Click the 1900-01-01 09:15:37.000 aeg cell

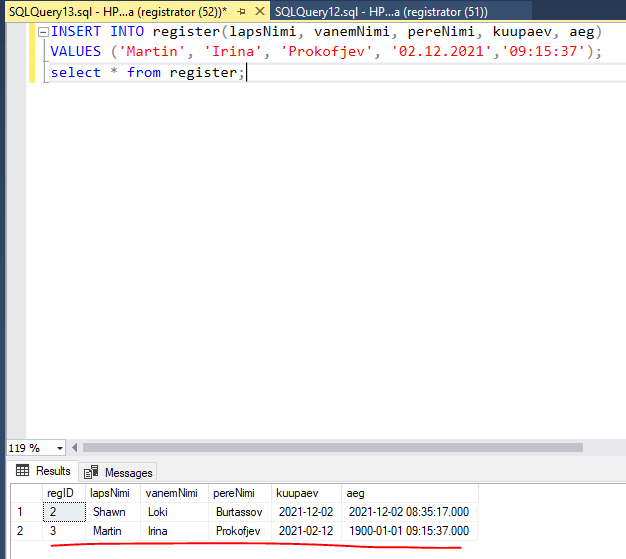pos(409,531)
